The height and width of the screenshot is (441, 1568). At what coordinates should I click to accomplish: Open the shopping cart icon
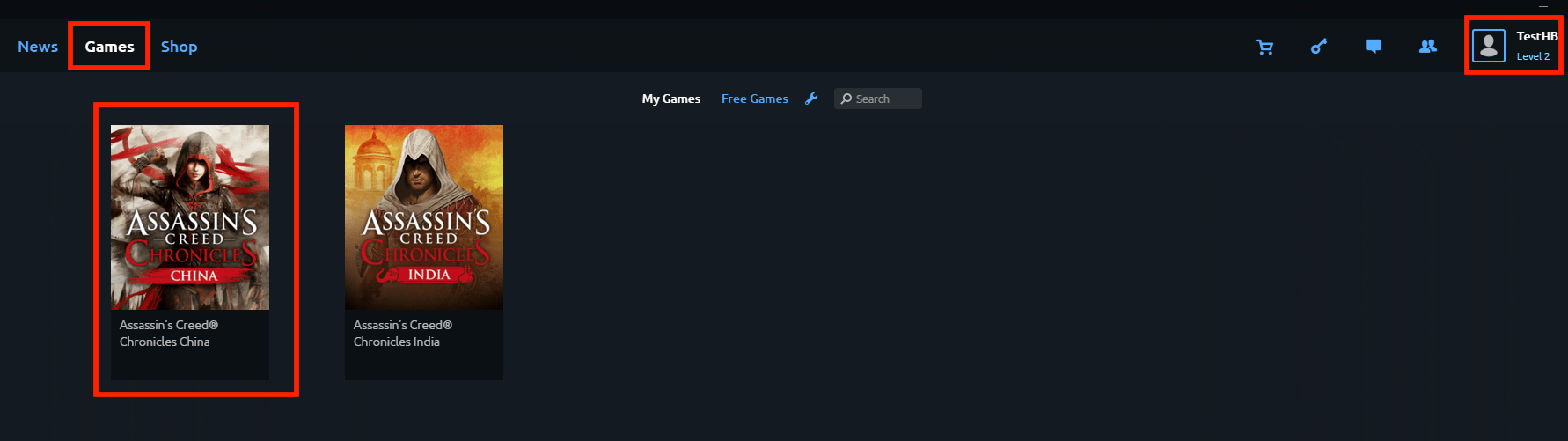pyautogui.click(x=1264, y=47)
